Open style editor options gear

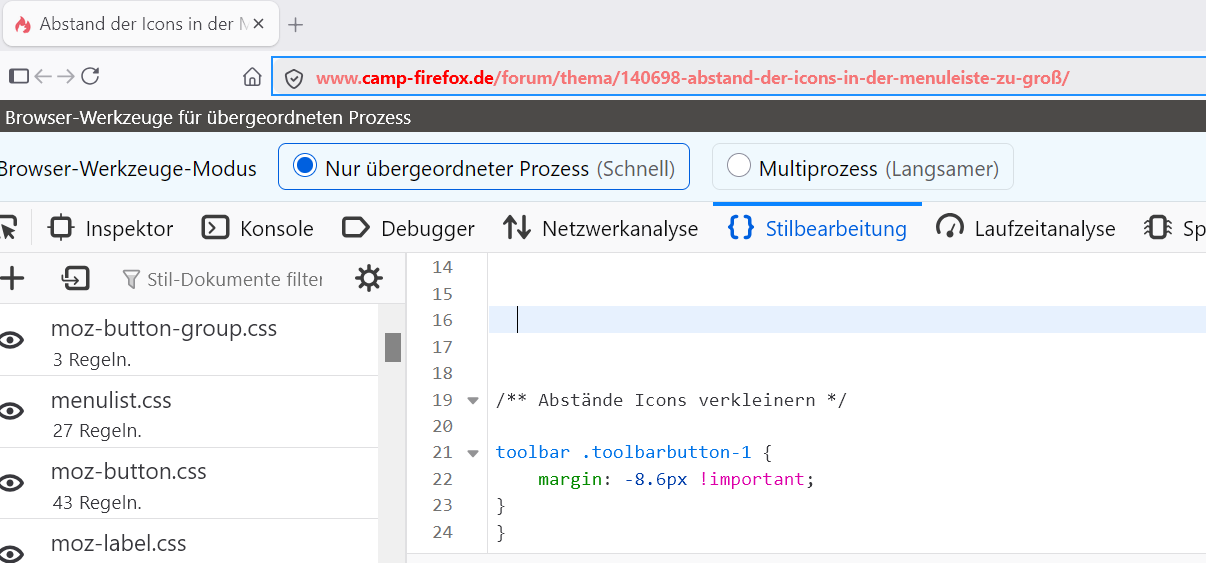pyautogui.click(x=369, y=279)
